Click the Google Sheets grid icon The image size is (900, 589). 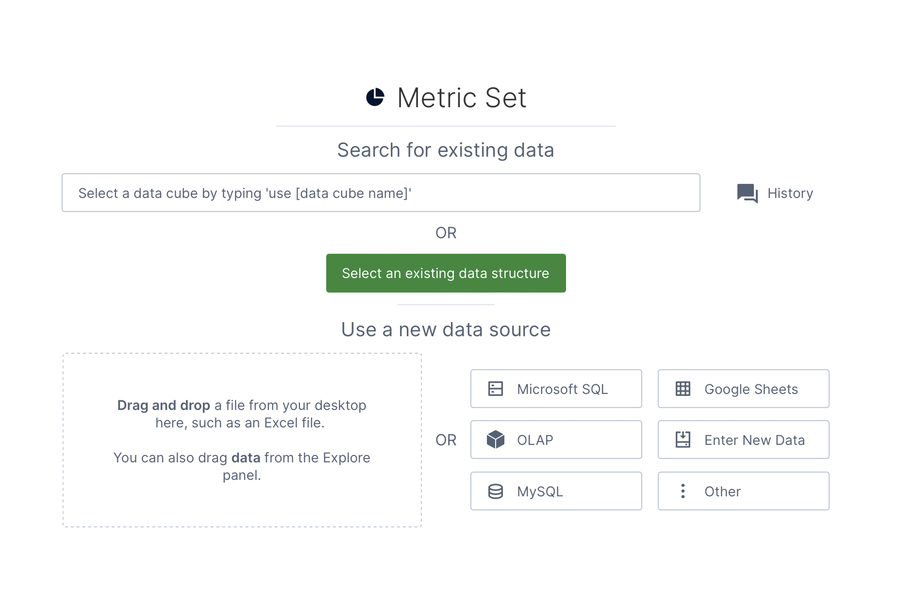(683, 388)
